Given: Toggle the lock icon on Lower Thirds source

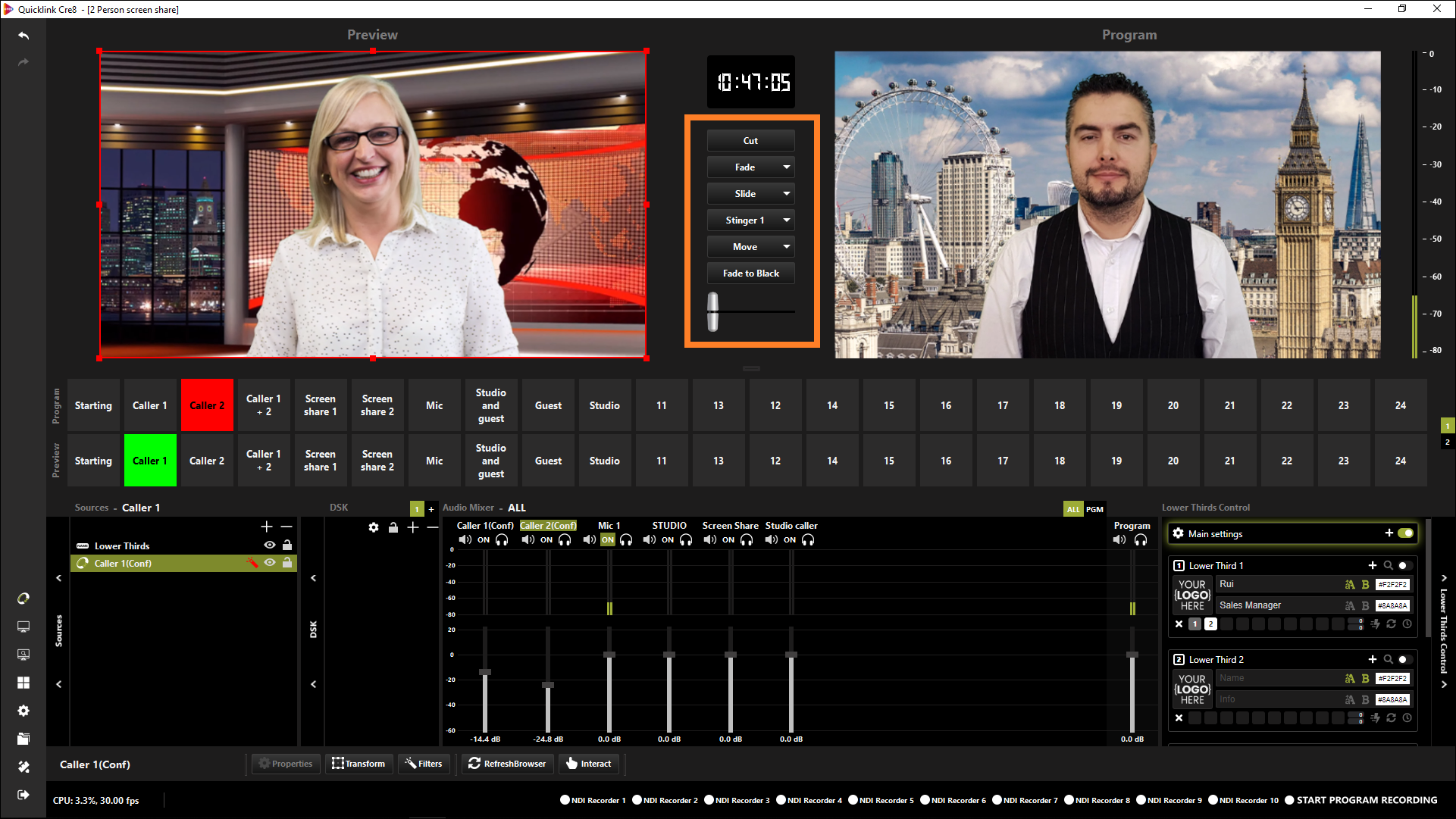Looking at the screenshot, I should point(287,545).
